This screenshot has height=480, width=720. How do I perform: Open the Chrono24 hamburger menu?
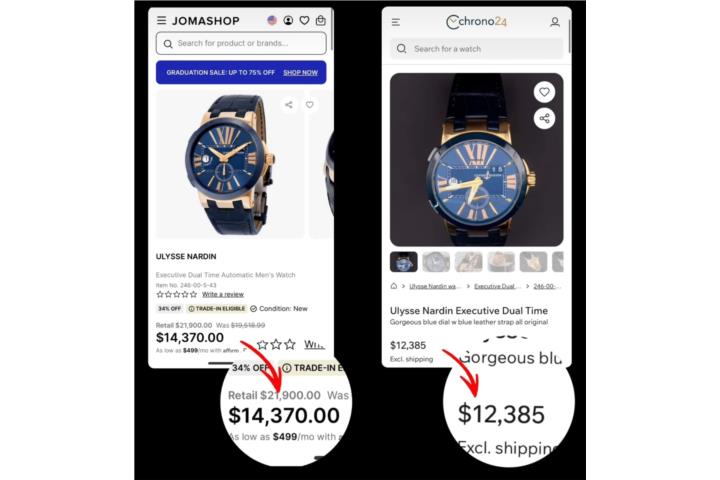coord(395,22)
